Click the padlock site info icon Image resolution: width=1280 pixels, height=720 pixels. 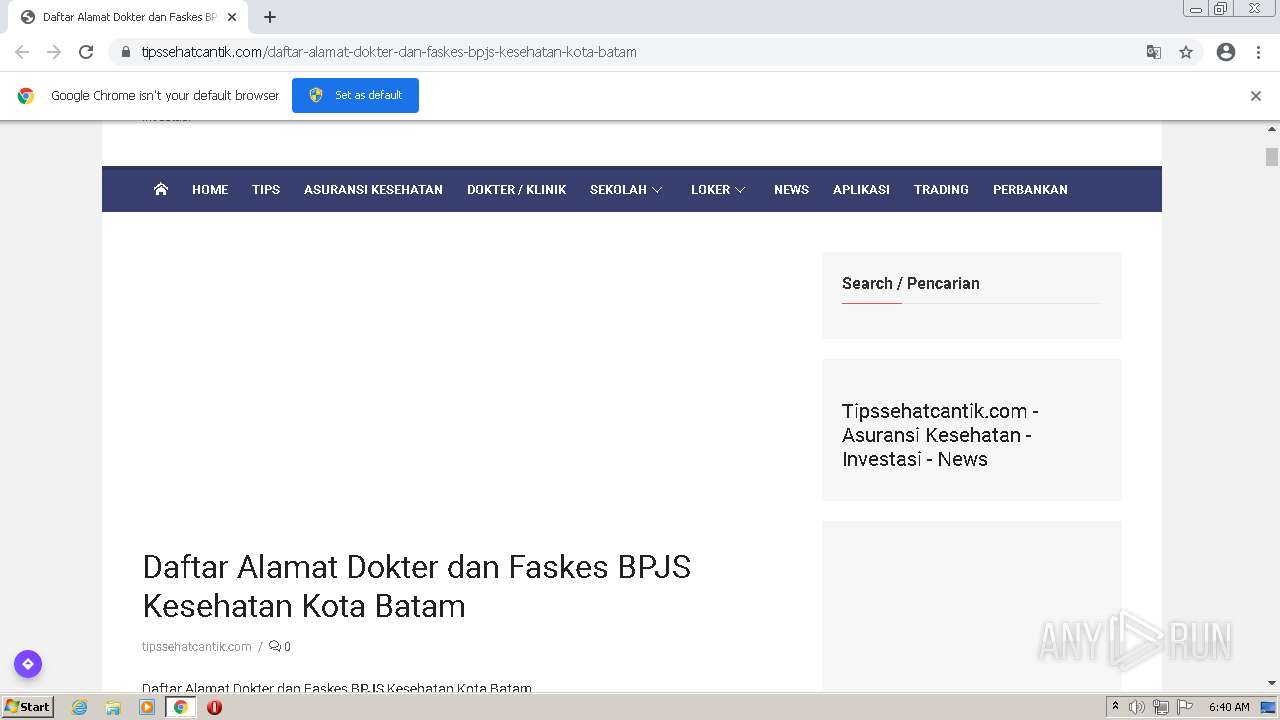(x=126, y=52)
